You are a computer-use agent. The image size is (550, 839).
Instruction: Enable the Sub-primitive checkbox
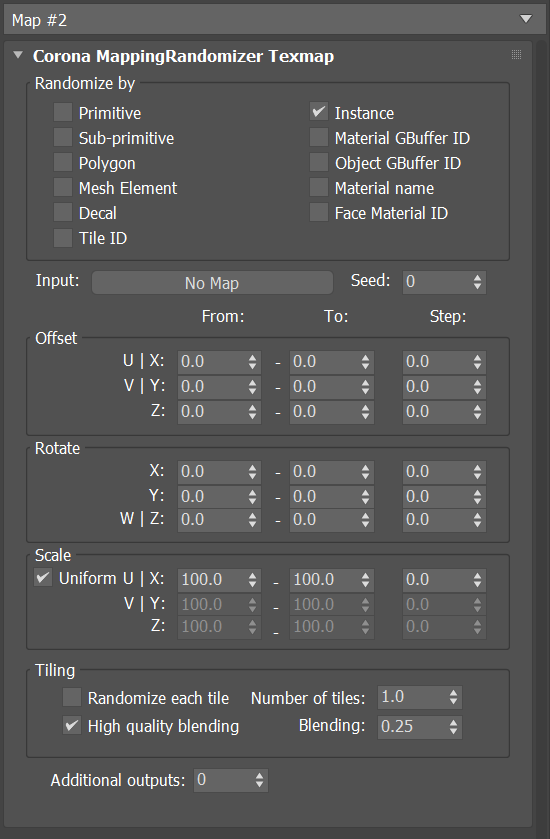pyautogui.click(x=63, y=138)
